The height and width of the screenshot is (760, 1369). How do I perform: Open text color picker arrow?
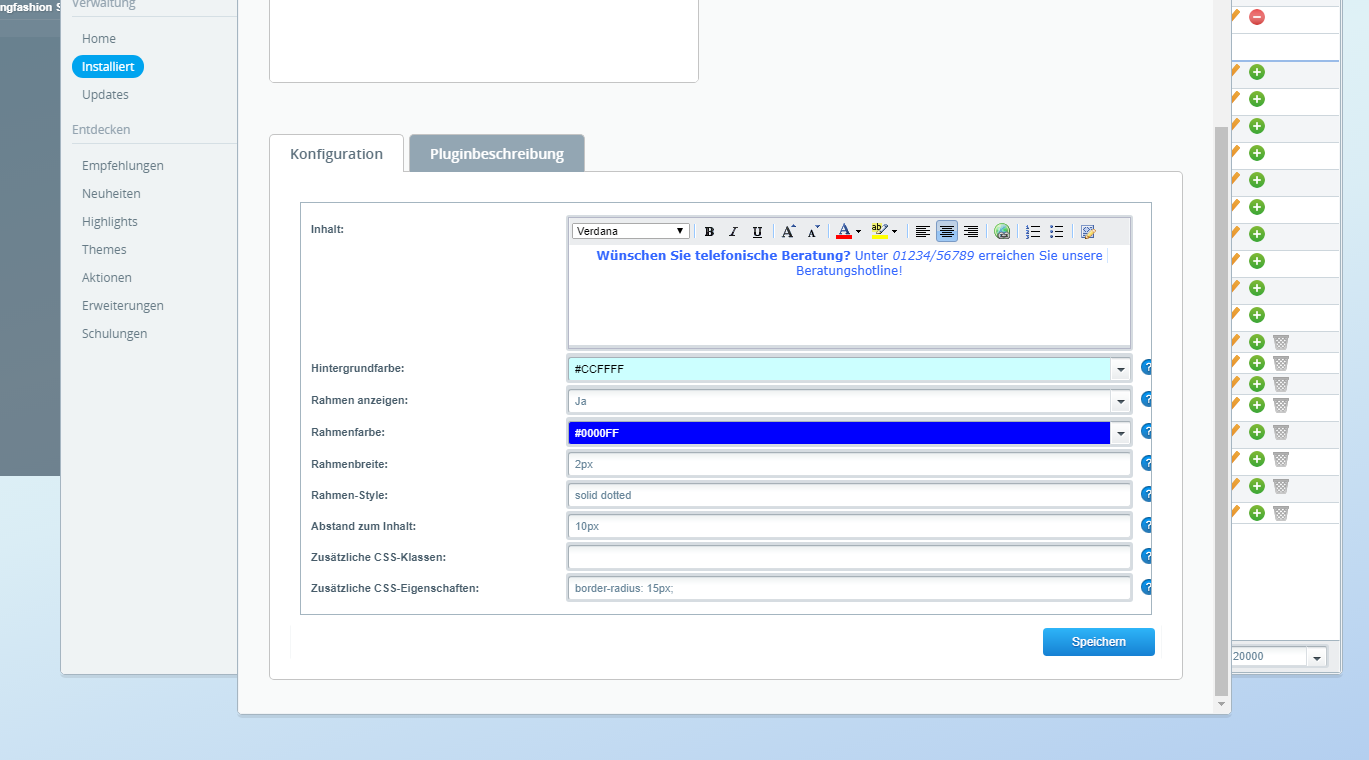[x=858, y=232]
